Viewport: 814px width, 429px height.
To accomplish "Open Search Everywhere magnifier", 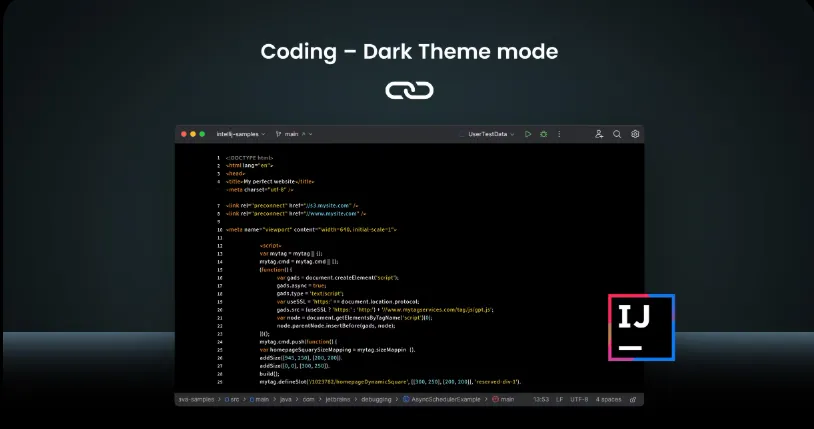I will pyautogui.click(x=617, y=133).
